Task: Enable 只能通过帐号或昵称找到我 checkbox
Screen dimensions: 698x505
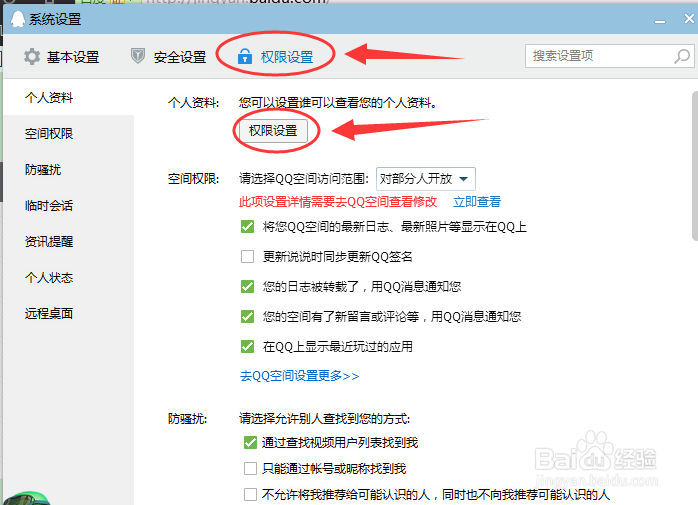Action: (250, 468)
